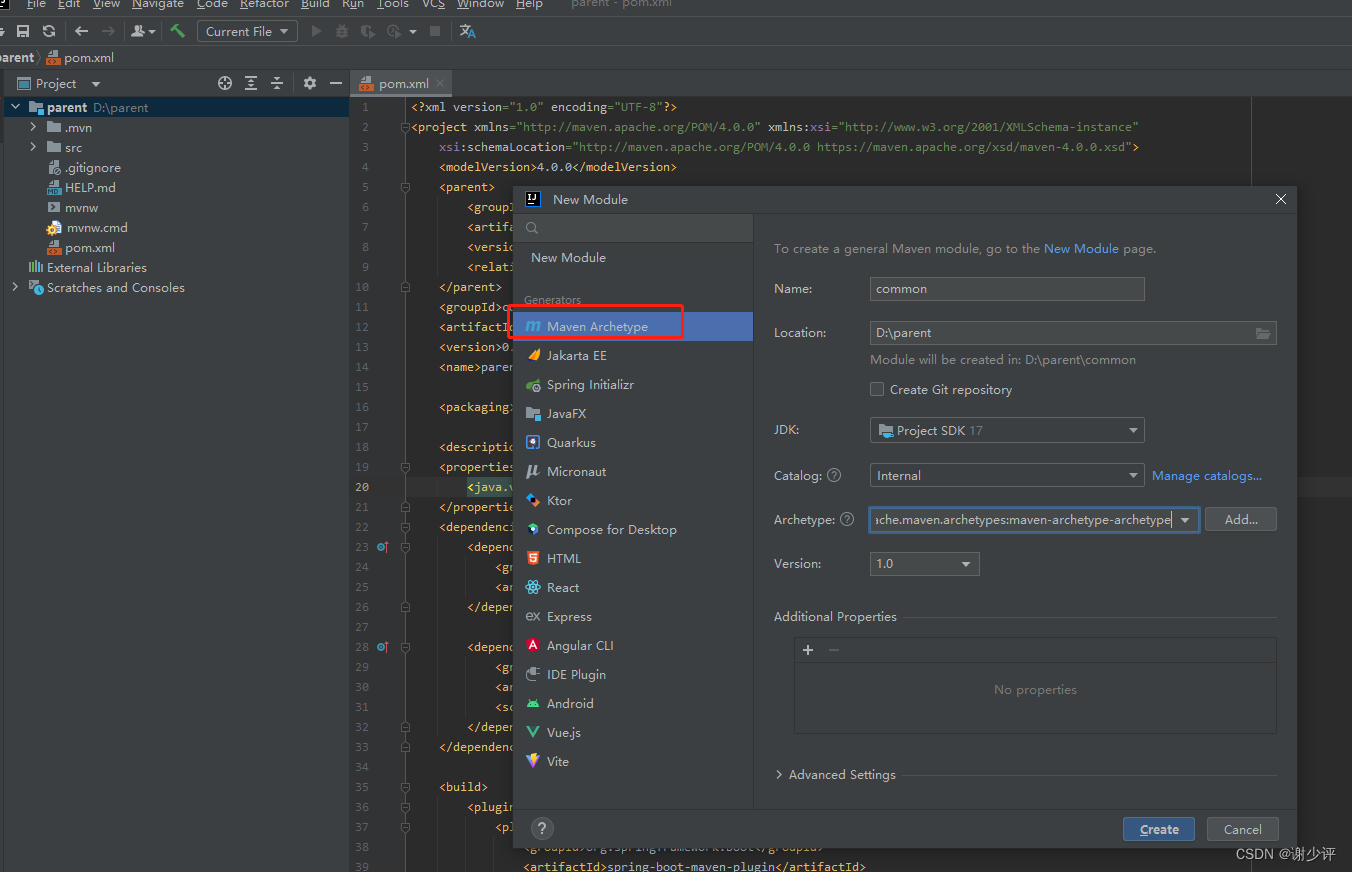Switch to pom.xml editor tab
The width and height of the screenshot is (1352, 872).
click(x=402, y=84)
